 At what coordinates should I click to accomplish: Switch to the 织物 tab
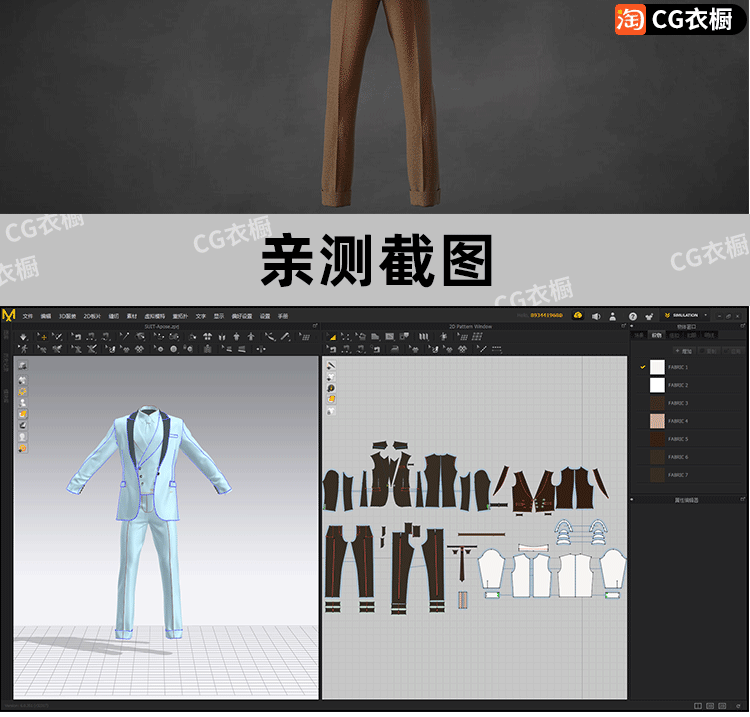coord(656,336)
